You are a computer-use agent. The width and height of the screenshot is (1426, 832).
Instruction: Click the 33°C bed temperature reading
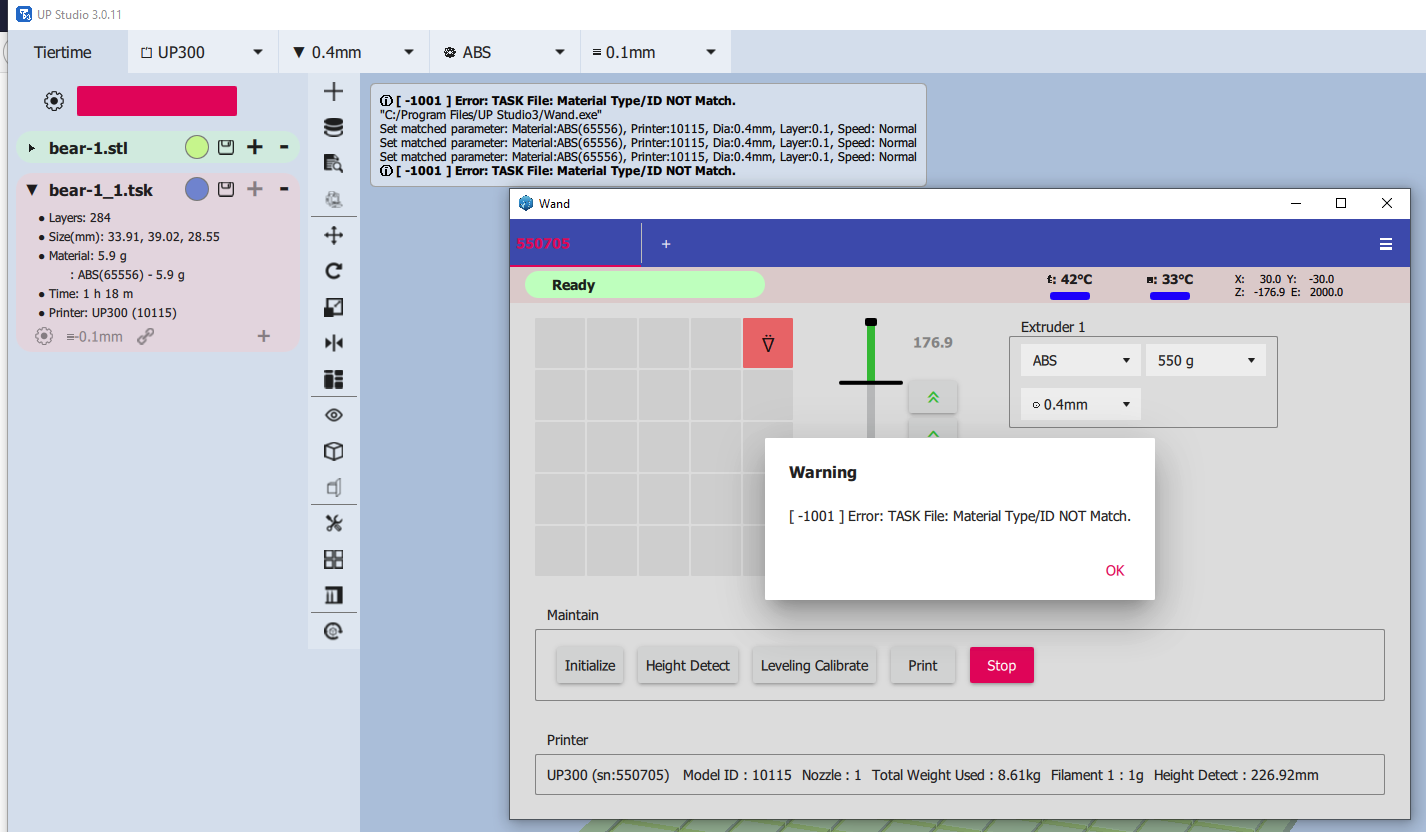pos(1170,280)
